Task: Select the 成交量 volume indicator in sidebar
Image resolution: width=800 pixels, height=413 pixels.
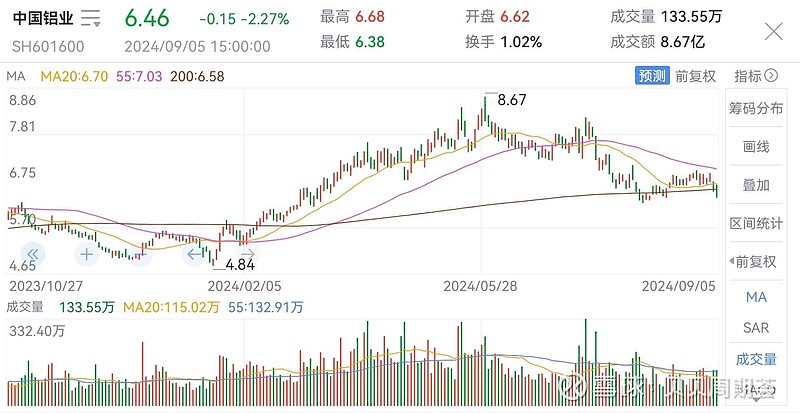Action: pos(756,359)
